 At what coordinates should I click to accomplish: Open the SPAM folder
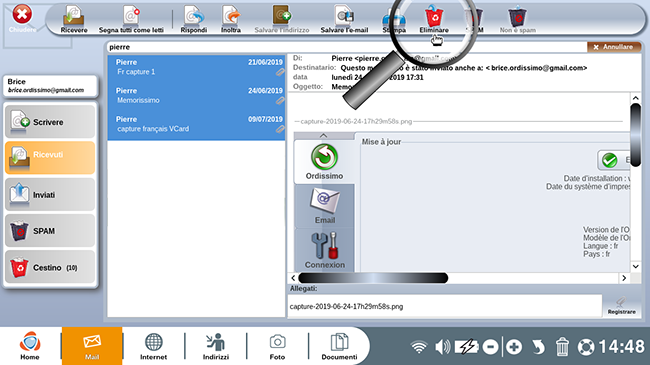click(x=50, y=231)
